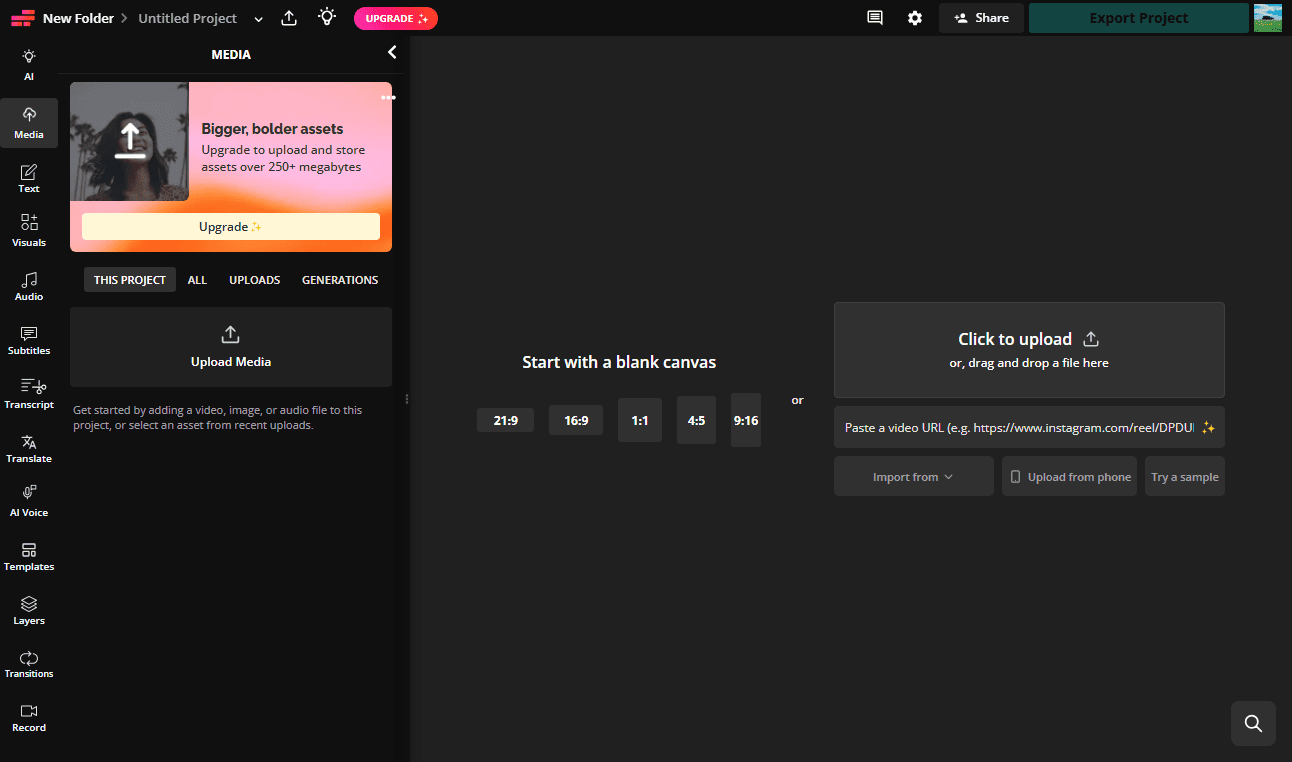Open the Transcript panel

[29, 394]
